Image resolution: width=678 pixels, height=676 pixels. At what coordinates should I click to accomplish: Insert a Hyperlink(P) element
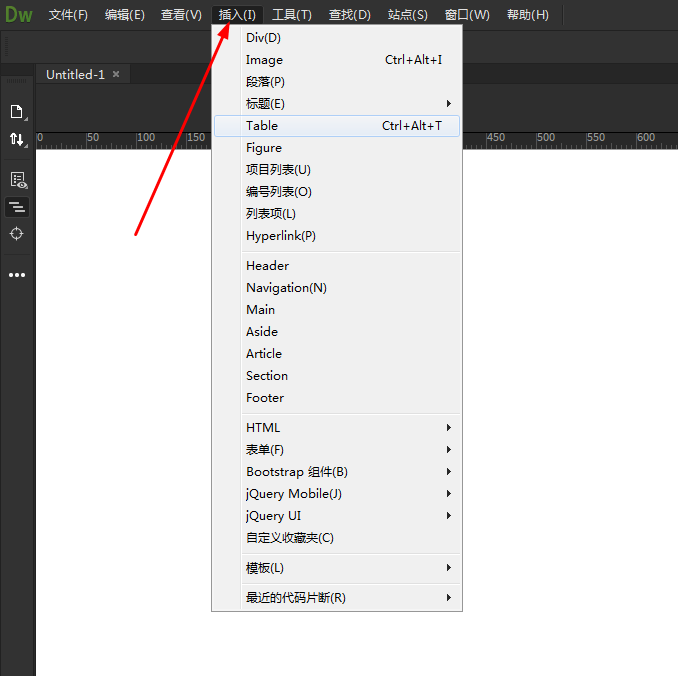pos(336,236)
